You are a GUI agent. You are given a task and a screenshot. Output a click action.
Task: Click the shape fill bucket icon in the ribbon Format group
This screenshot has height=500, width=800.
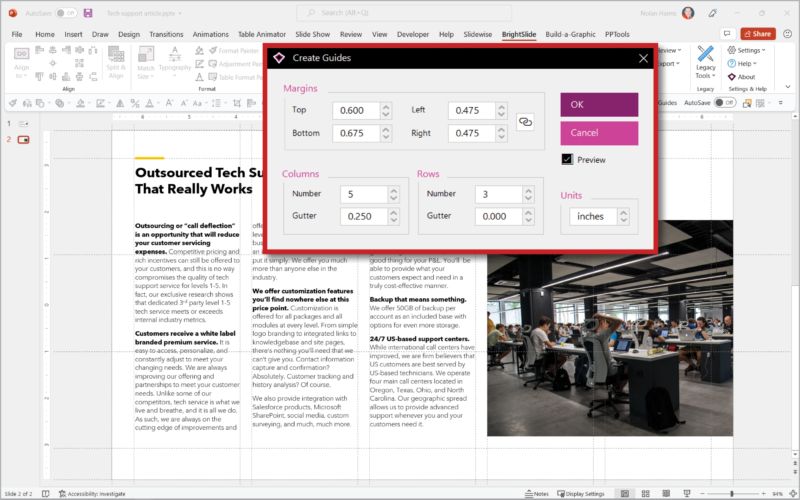pyautogui.click(x=199, y=50)
